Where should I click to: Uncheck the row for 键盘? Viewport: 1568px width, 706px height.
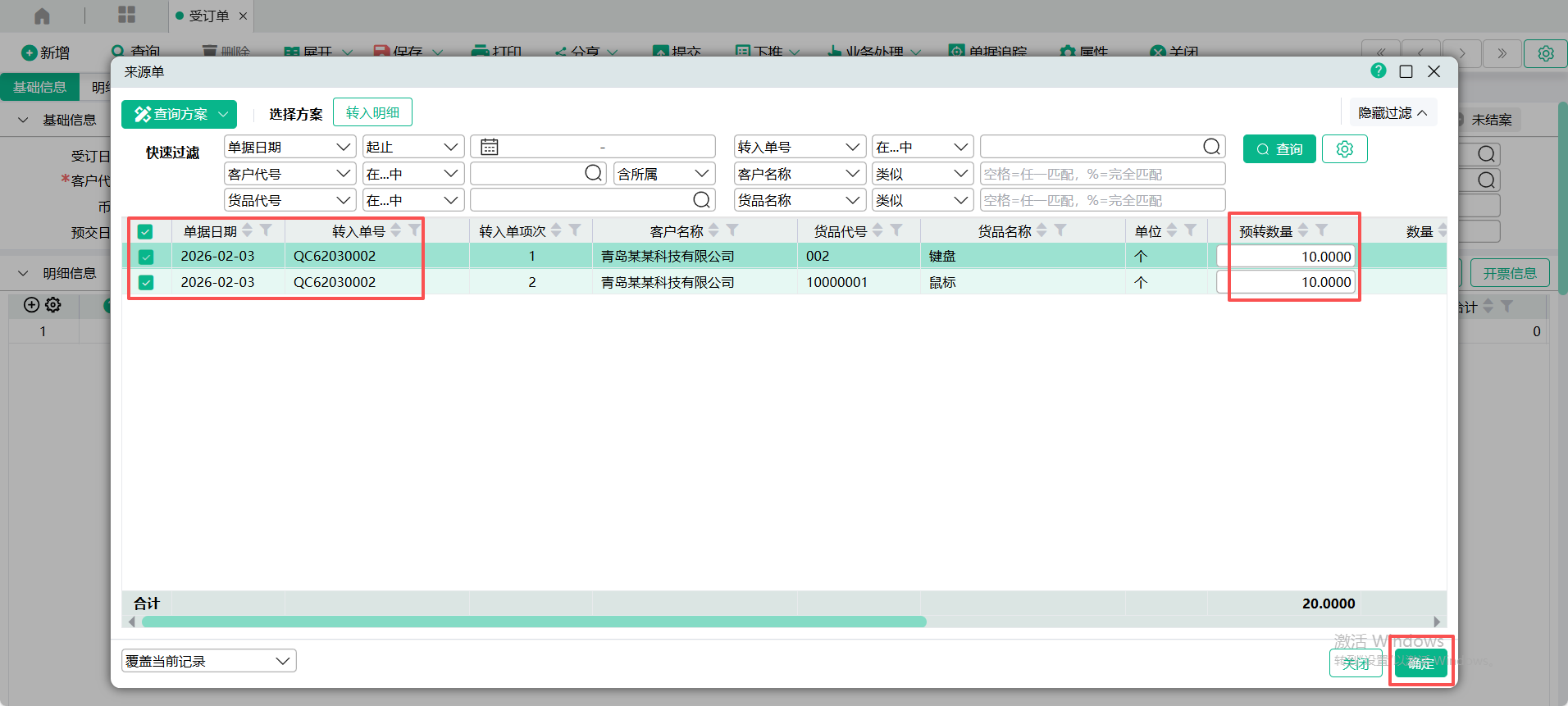146,257
